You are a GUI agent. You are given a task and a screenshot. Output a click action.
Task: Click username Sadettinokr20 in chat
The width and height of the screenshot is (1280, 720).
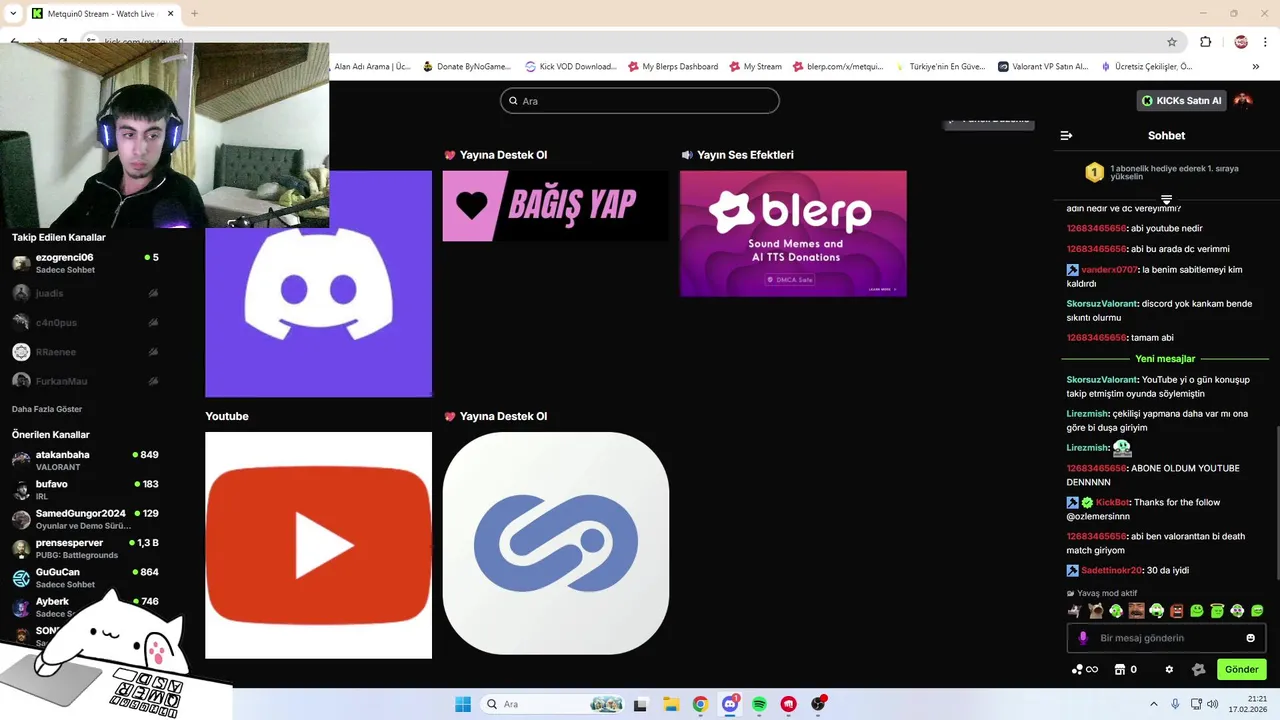point(1111,570)
